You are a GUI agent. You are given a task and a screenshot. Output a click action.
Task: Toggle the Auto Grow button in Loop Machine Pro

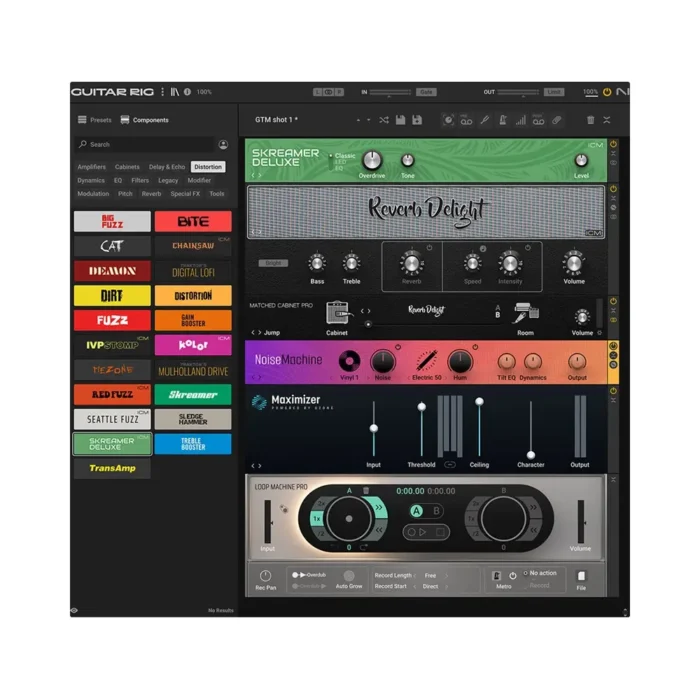pos(349,576)
